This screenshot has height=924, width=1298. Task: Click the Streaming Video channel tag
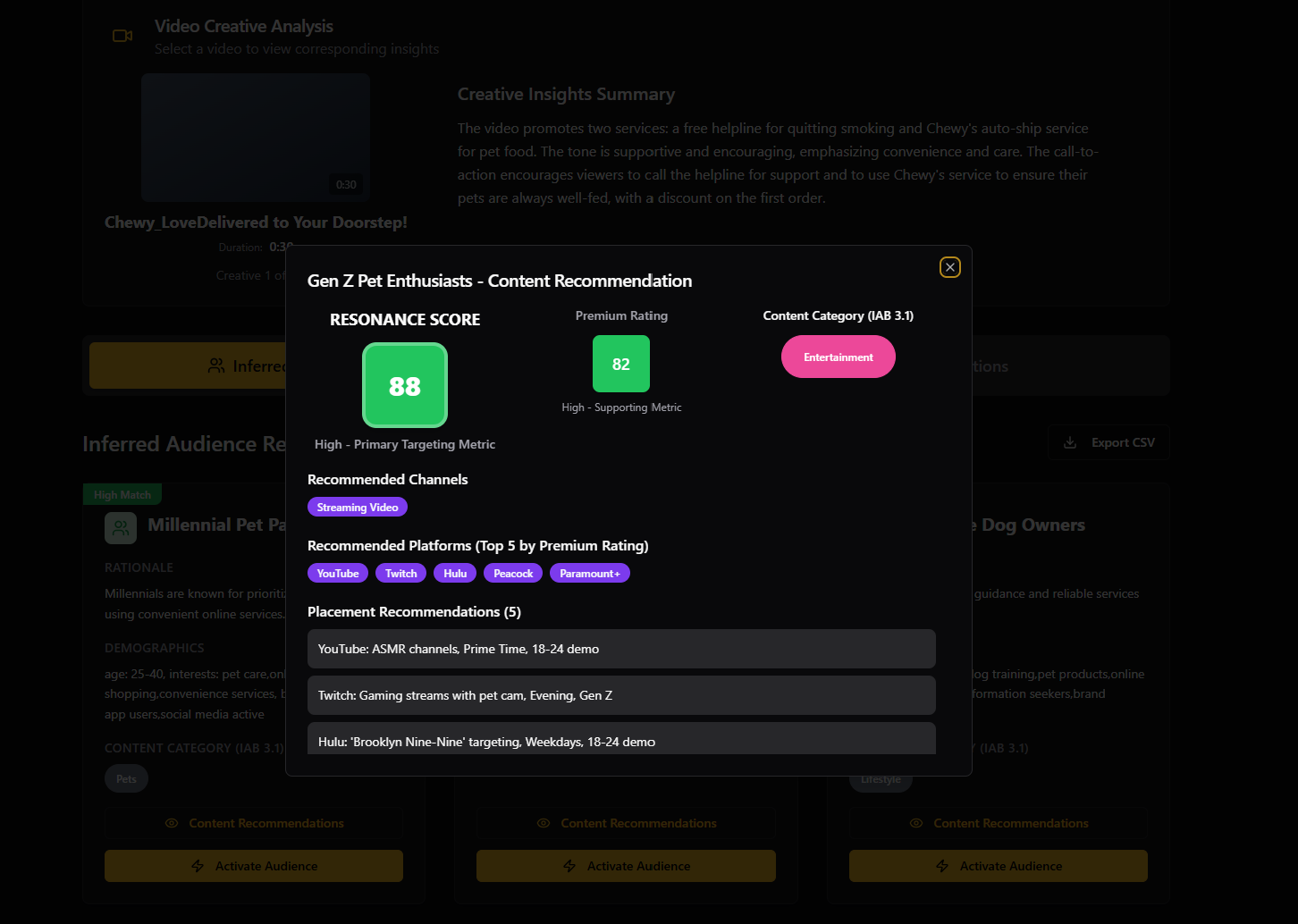tap(358, 507)
